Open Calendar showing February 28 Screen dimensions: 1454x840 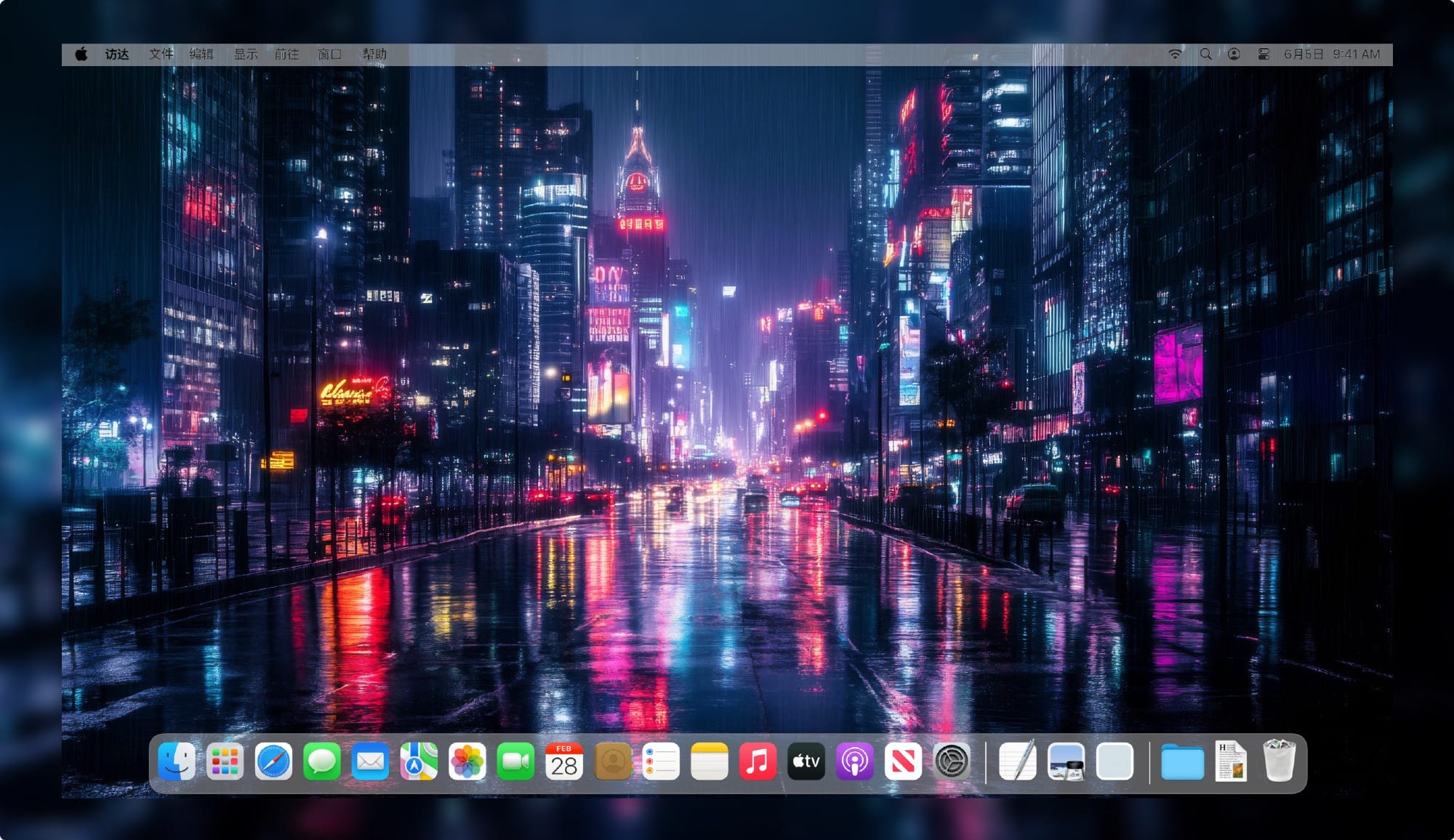565,763
